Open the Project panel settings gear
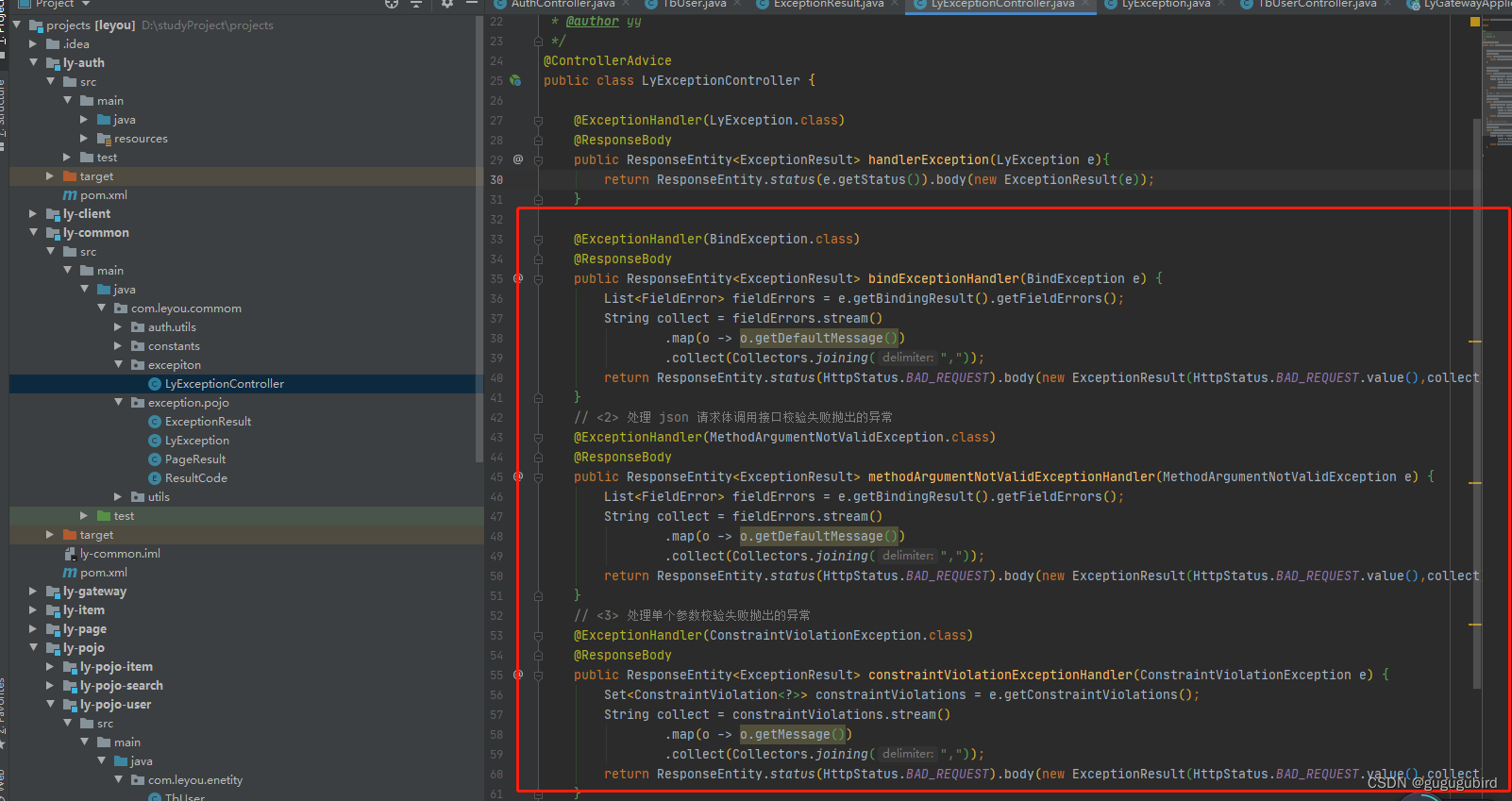This screenshot has height=801, width=1512. coord(447,4)
